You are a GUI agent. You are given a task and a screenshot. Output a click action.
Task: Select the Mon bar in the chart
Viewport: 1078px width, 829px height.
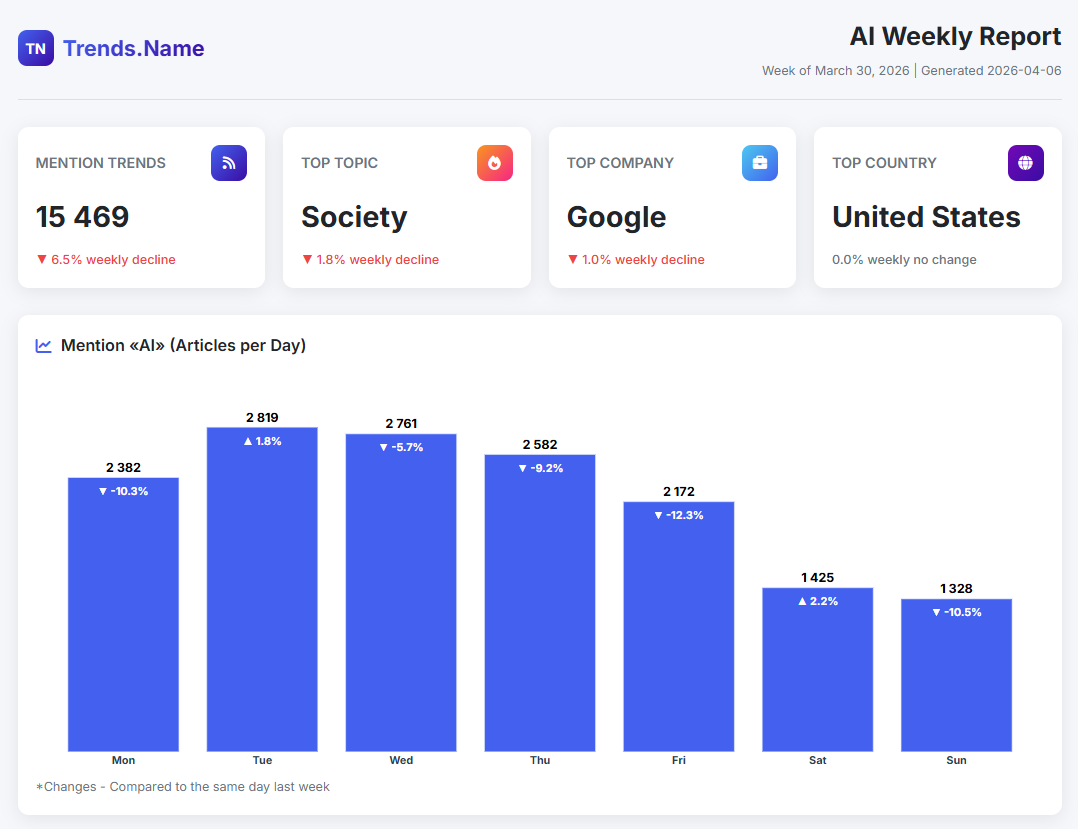[123, 615]
